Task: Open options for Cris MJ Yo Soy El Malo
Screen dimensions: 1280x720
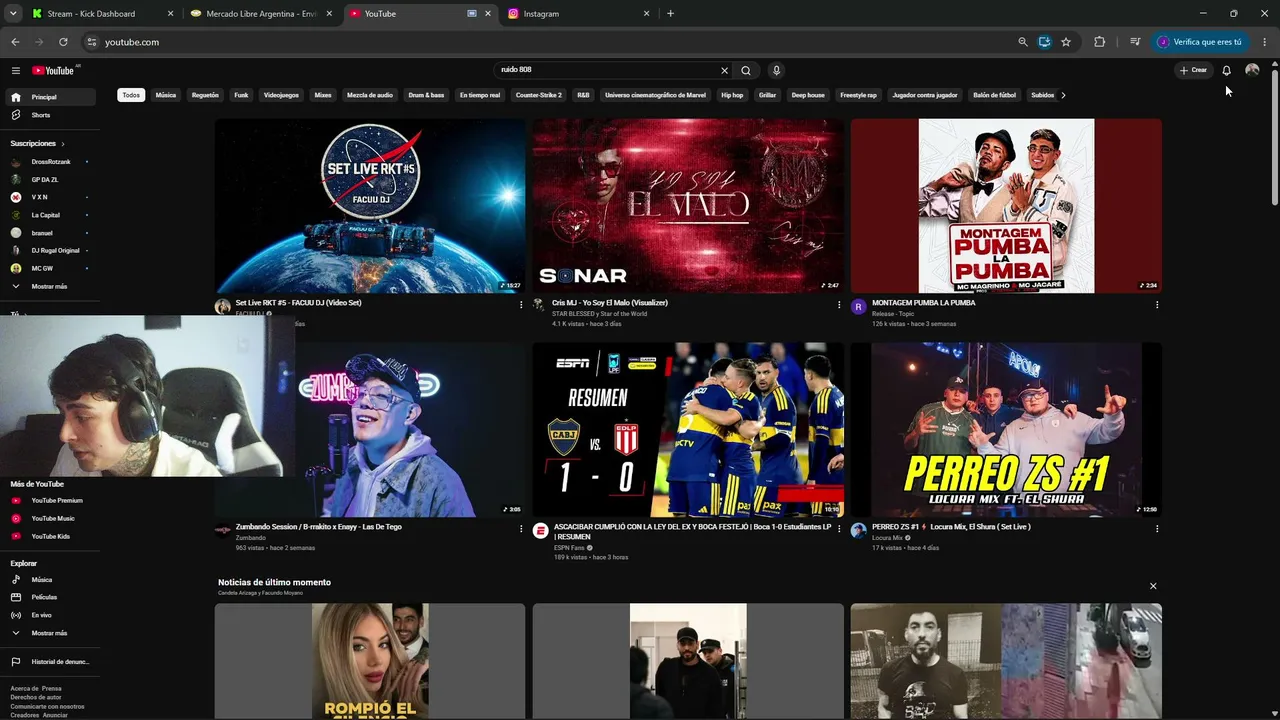Action: (839, 305)
